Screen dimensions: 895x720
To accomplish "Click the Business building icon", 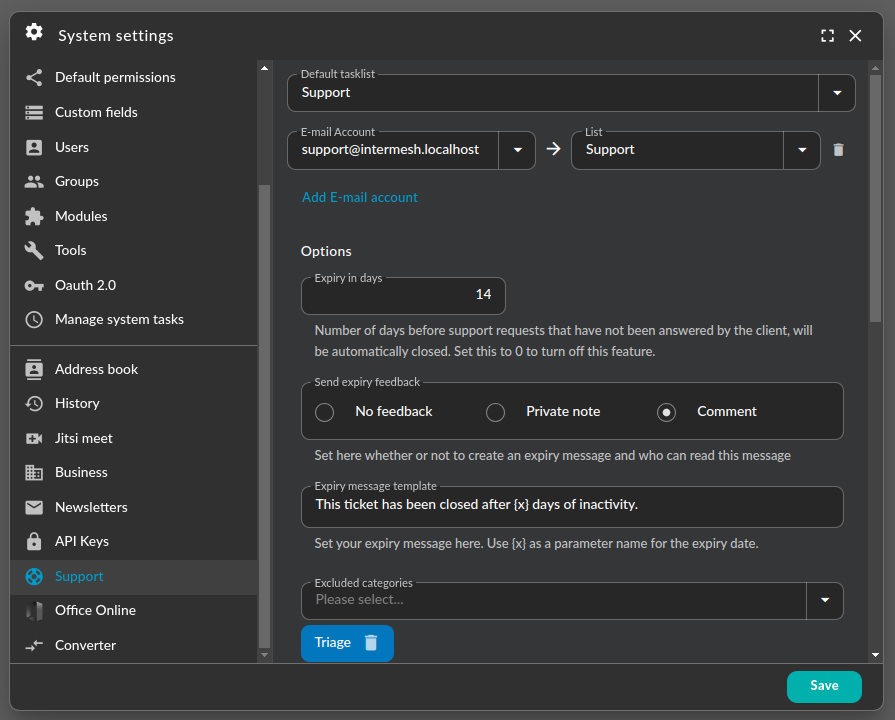I will click(34, 473).
